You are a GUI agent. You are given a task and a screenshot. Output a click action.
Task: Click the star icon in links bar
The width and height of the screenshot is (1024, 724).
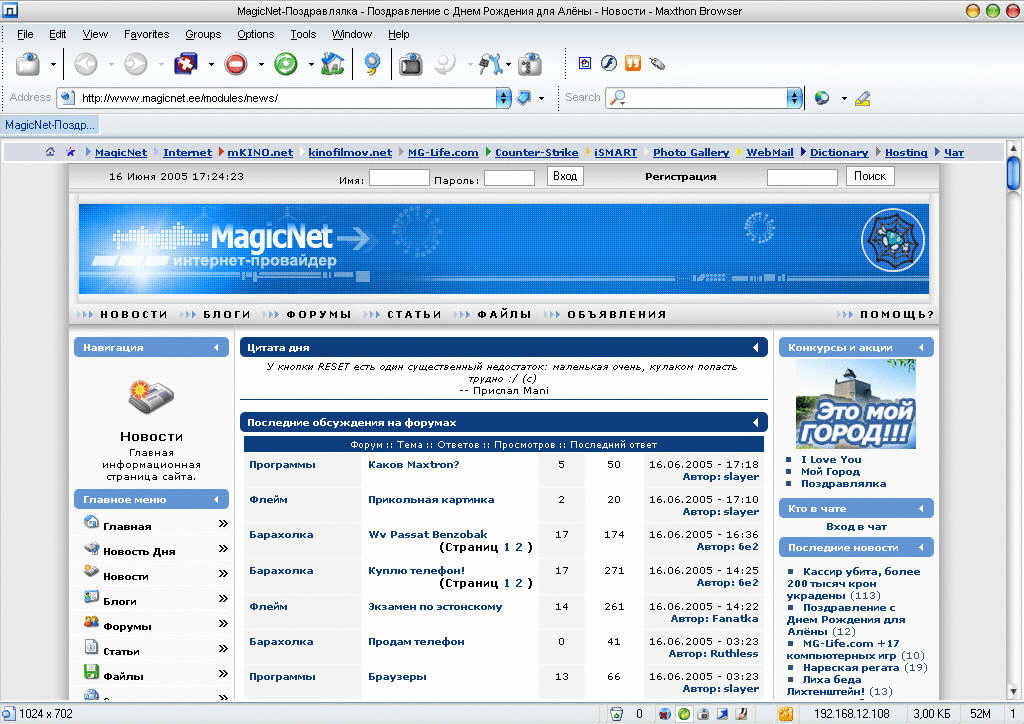coord(70,152)
